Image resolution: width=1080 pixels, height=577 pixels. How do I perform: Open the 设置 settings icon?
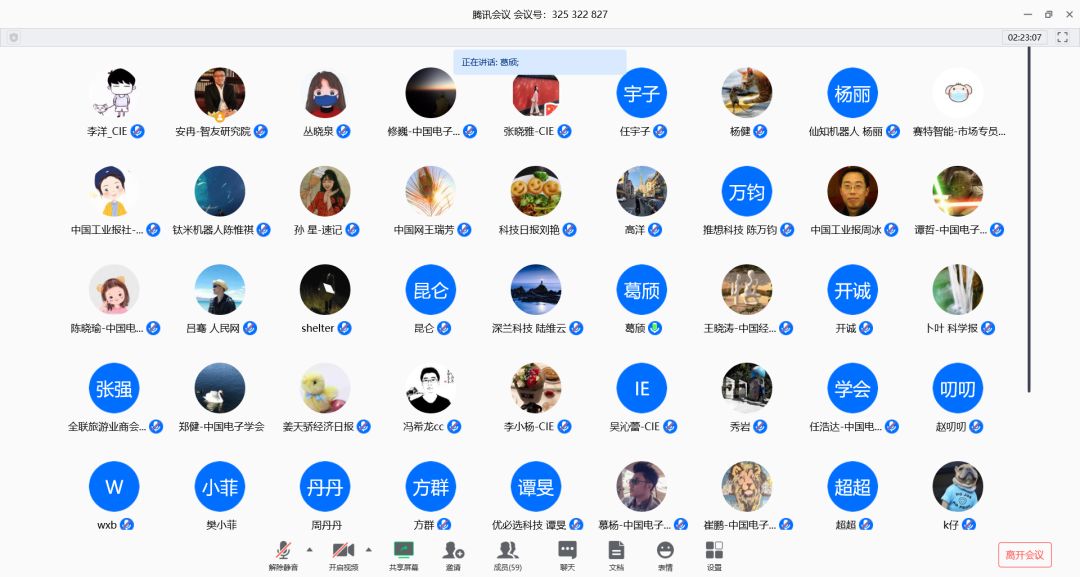pos(714,551)
